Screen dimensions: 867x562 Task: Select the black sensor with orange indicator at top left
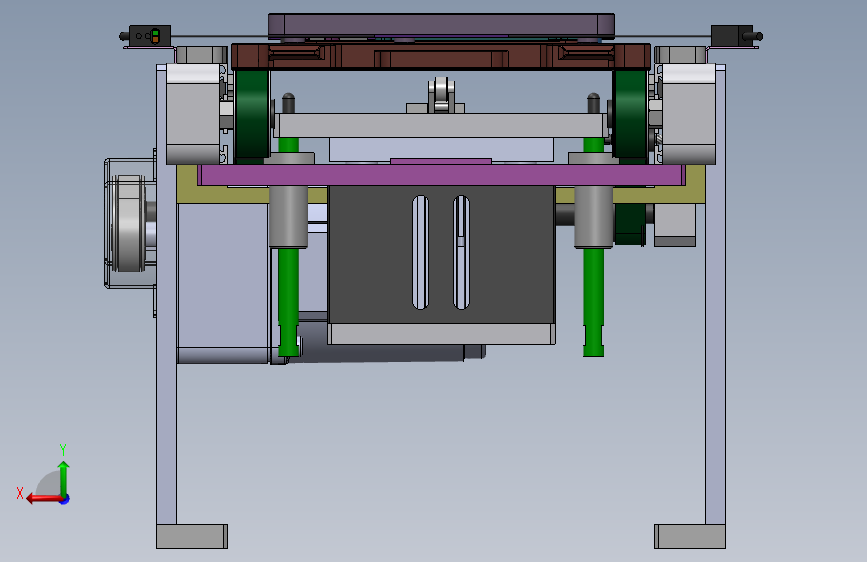point(149,36)
